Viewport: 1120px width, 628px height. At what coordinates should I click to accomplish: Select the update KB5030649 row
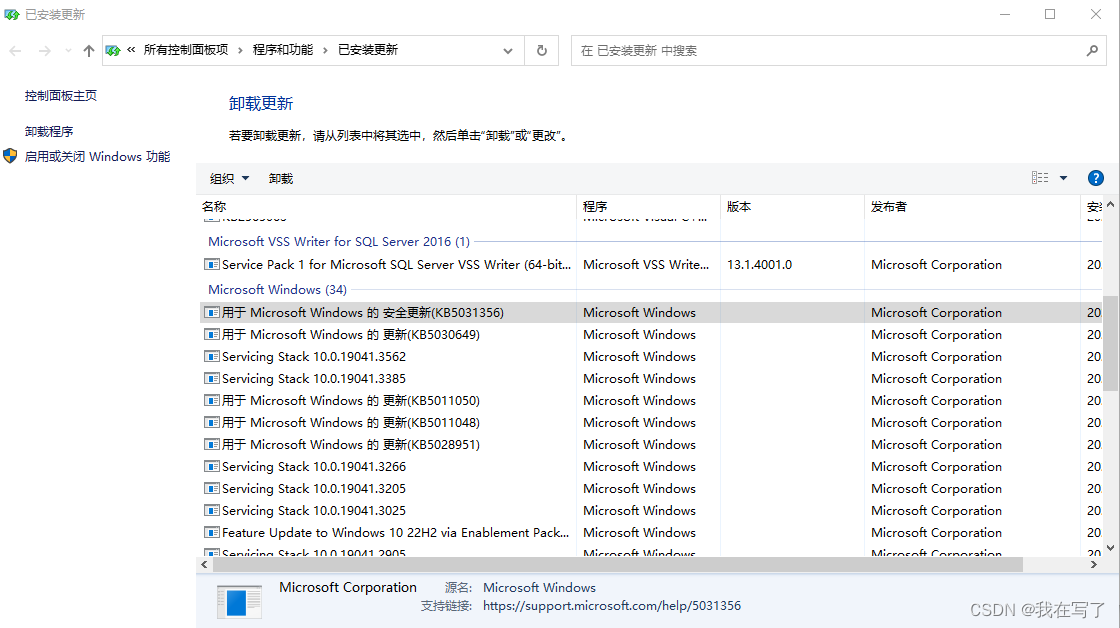click(651, 334)
